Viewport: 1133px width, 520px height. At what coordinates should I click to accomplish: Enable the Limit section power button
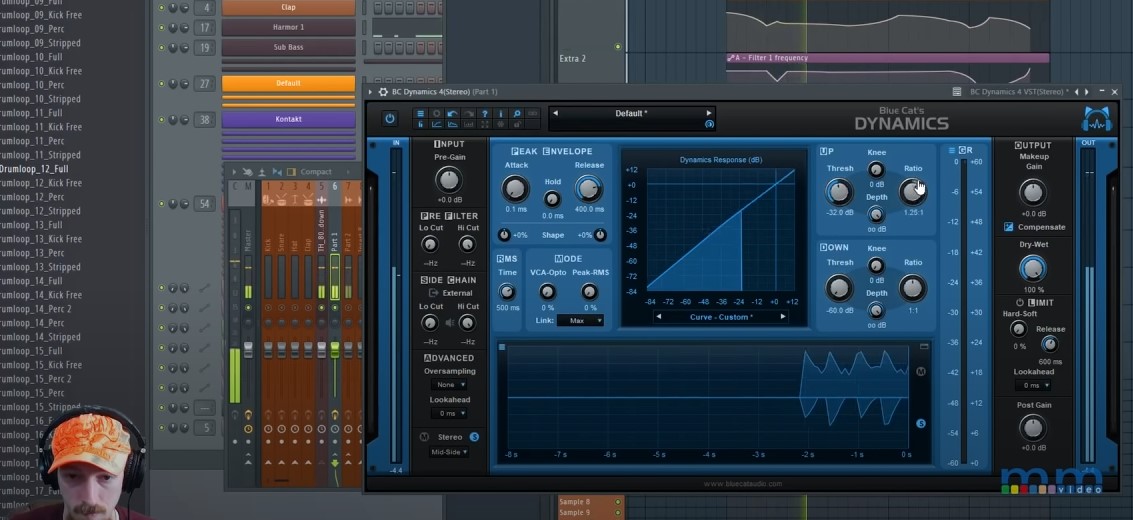(1020, 303)
